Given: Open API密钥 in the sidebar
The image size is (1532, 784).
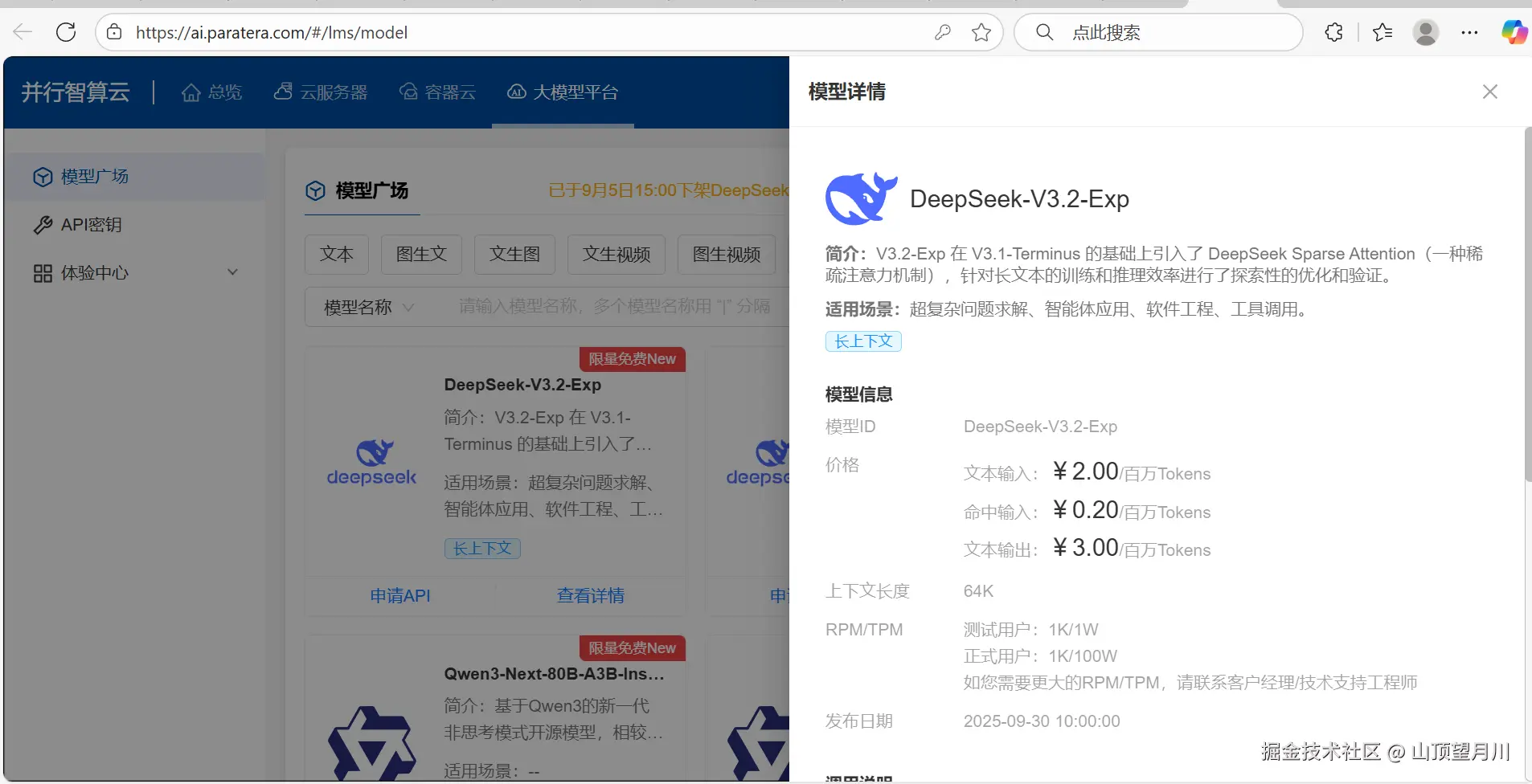Looking at the screenshot, I should tap(135, 225).
